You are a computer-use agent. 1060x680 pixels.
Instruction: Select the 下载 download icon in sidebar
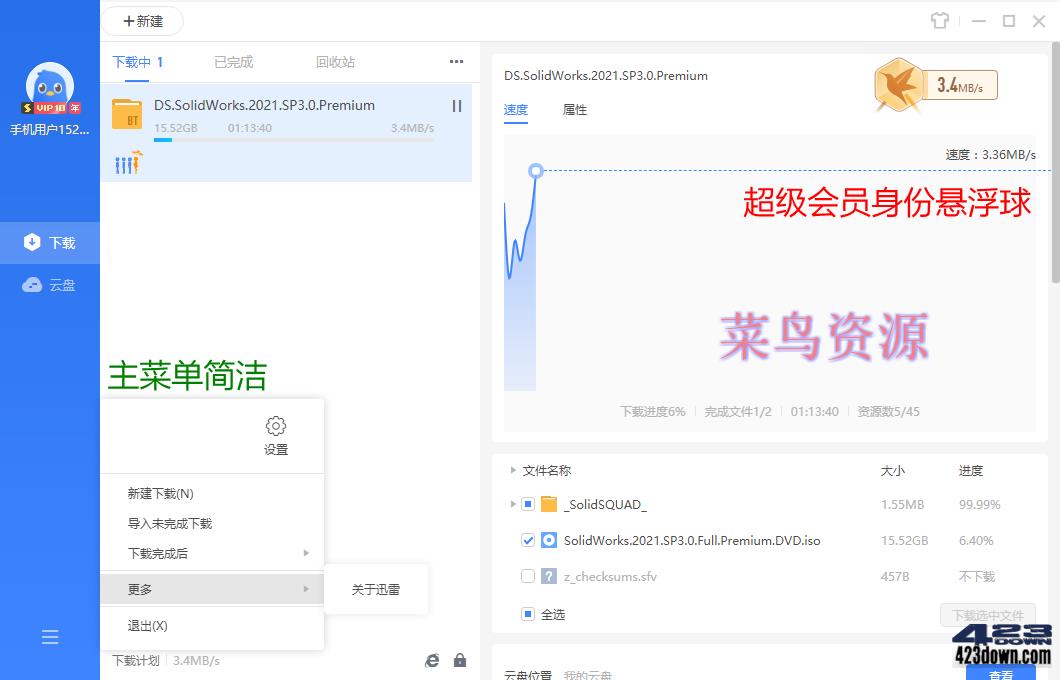[x=36, y=241]
